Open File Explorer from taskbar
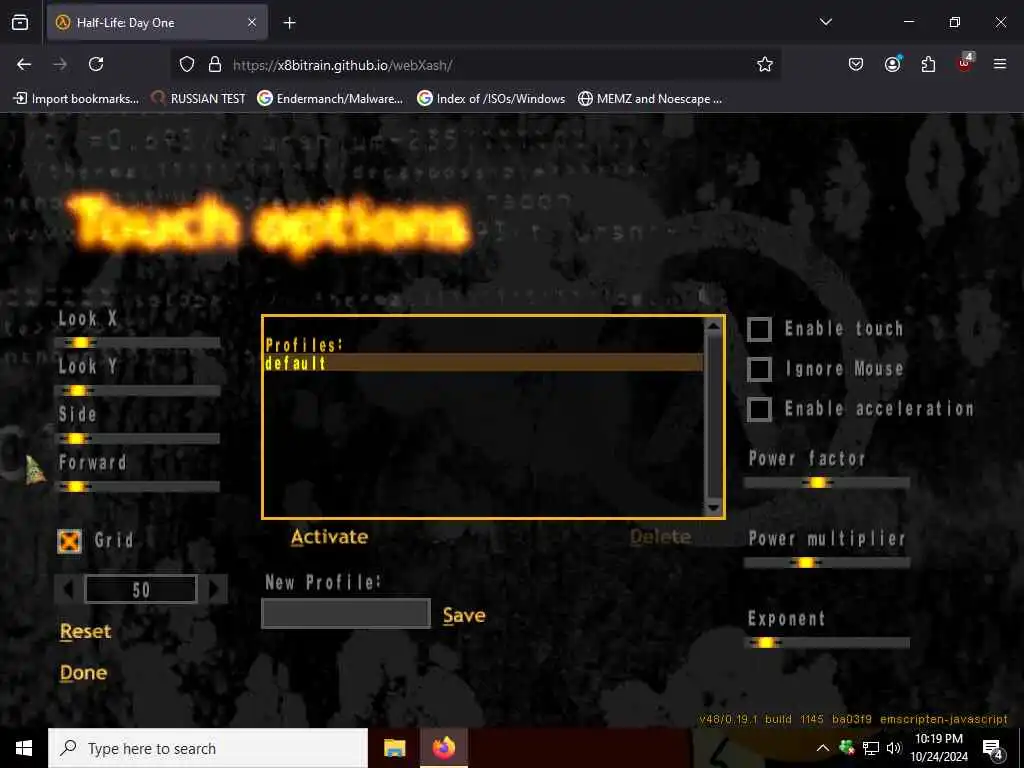The width and height of the screenshot is (1024, 768). point(394,748)
